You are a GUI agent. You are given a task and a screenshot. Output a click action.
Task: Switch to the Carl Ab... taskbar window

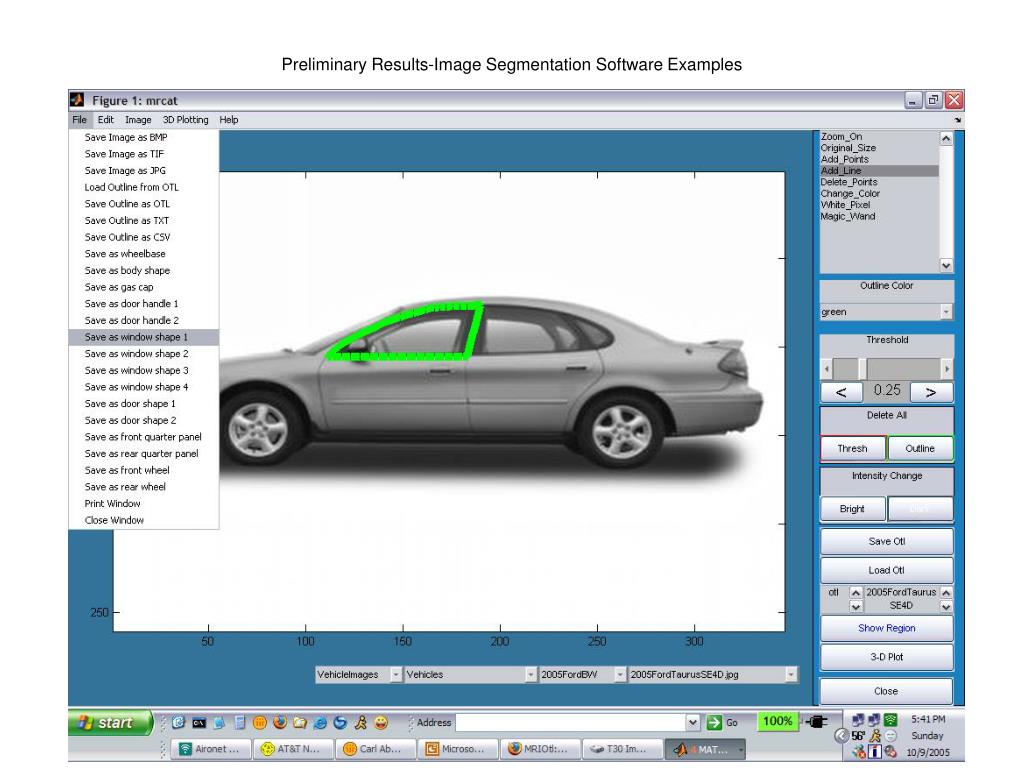[x=376, y=749]
